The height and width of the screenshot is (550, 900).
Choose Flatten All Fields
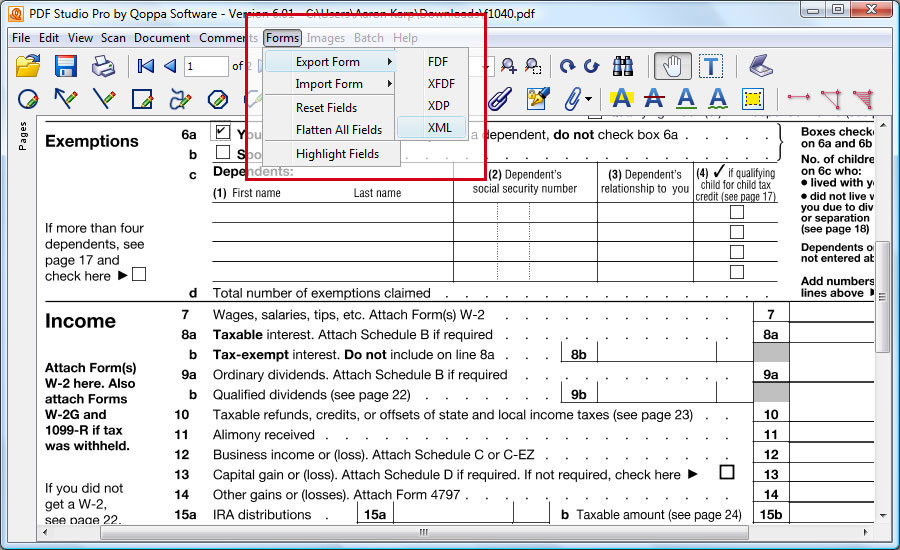pos(331,130)
